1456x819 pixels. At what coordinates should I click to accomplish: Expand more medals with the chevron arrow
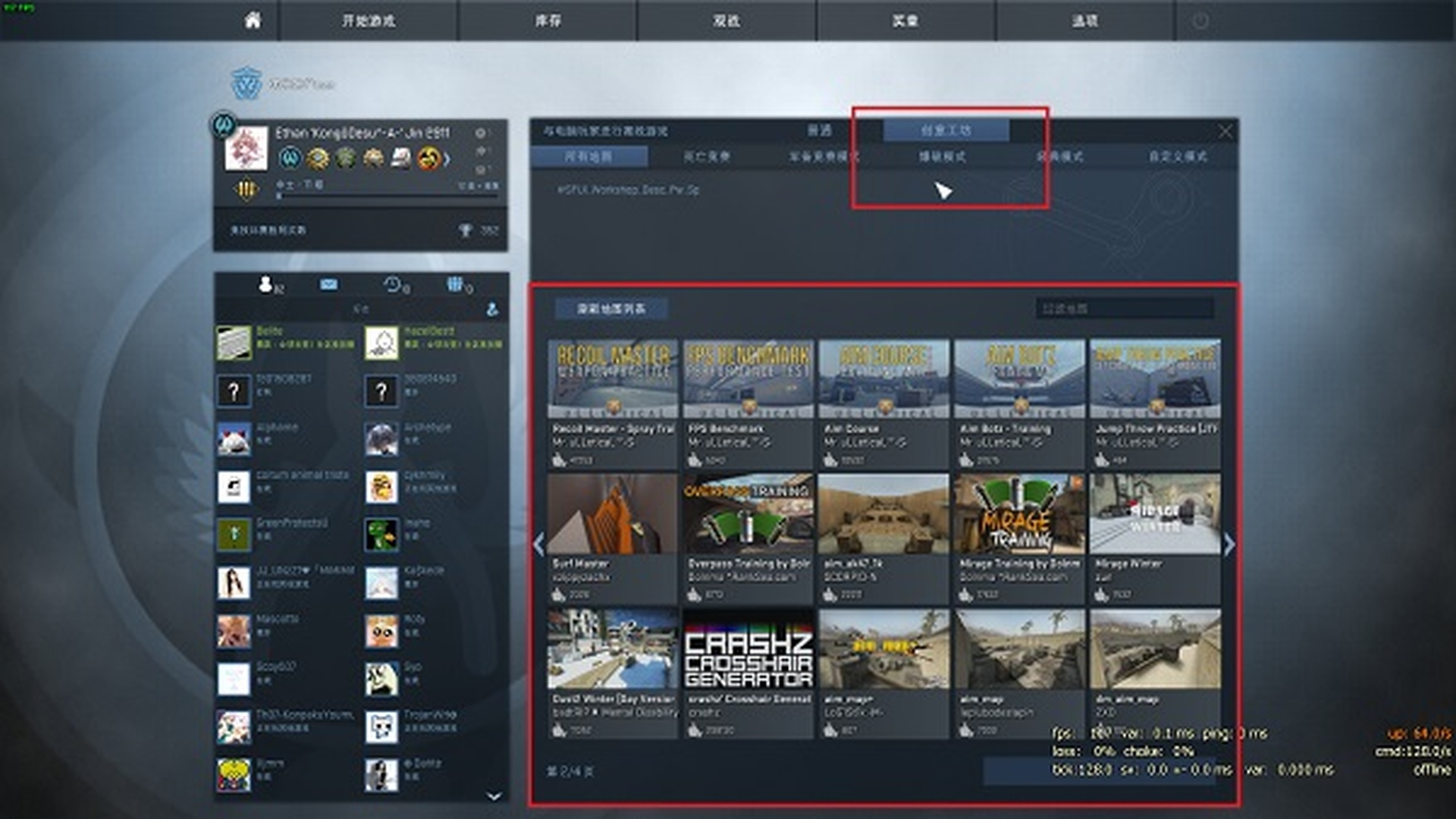click(447, 158)
